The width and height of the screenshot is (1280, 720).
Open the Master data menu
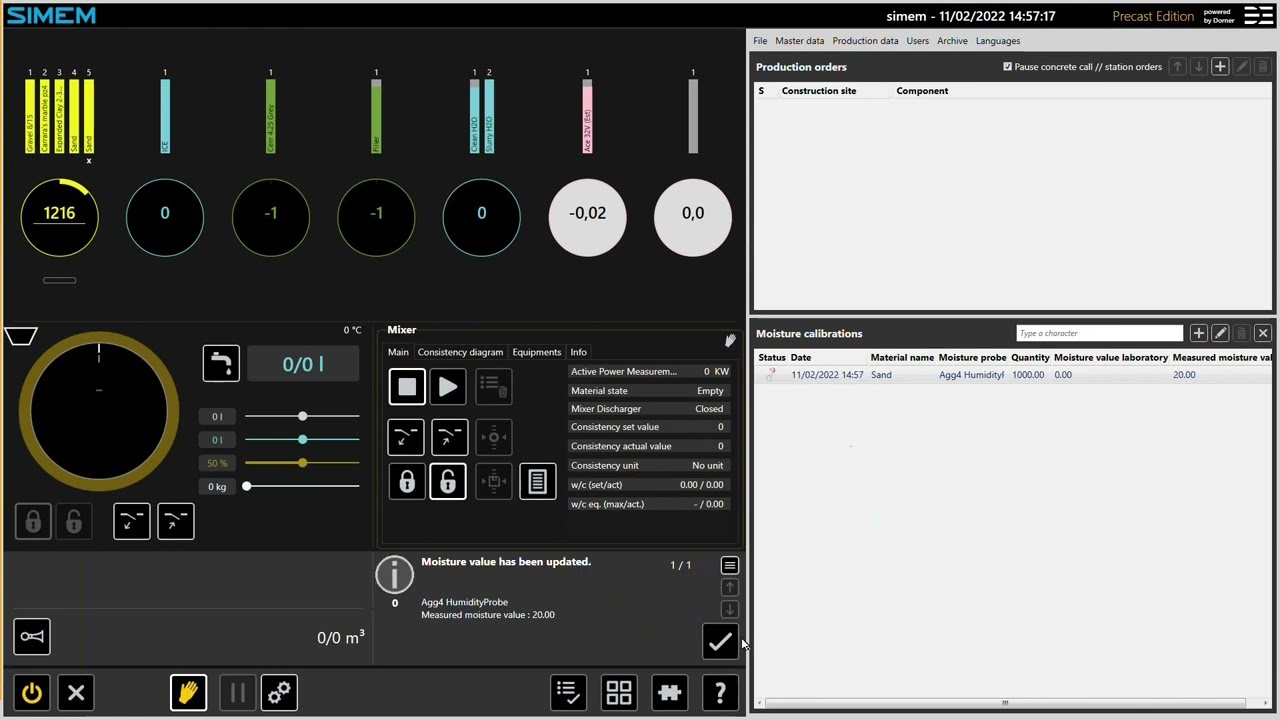(x=799, y=41)
